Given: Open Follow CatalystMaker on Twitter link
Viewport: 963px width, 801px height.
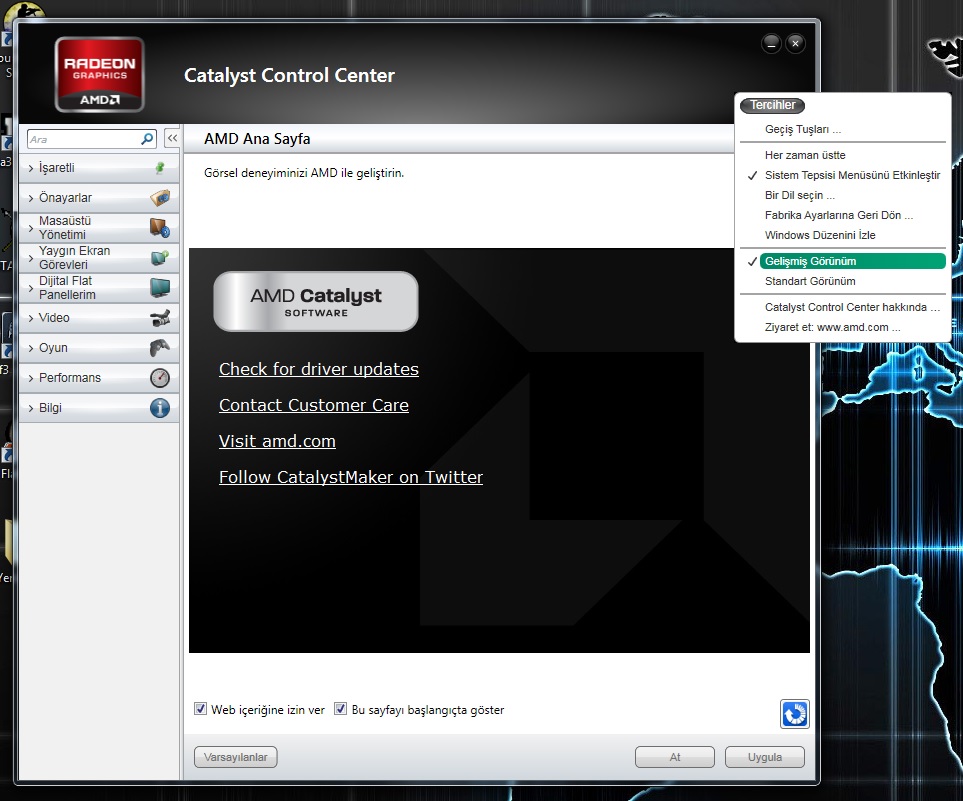Looking at the screenshot, I should 351,477.
